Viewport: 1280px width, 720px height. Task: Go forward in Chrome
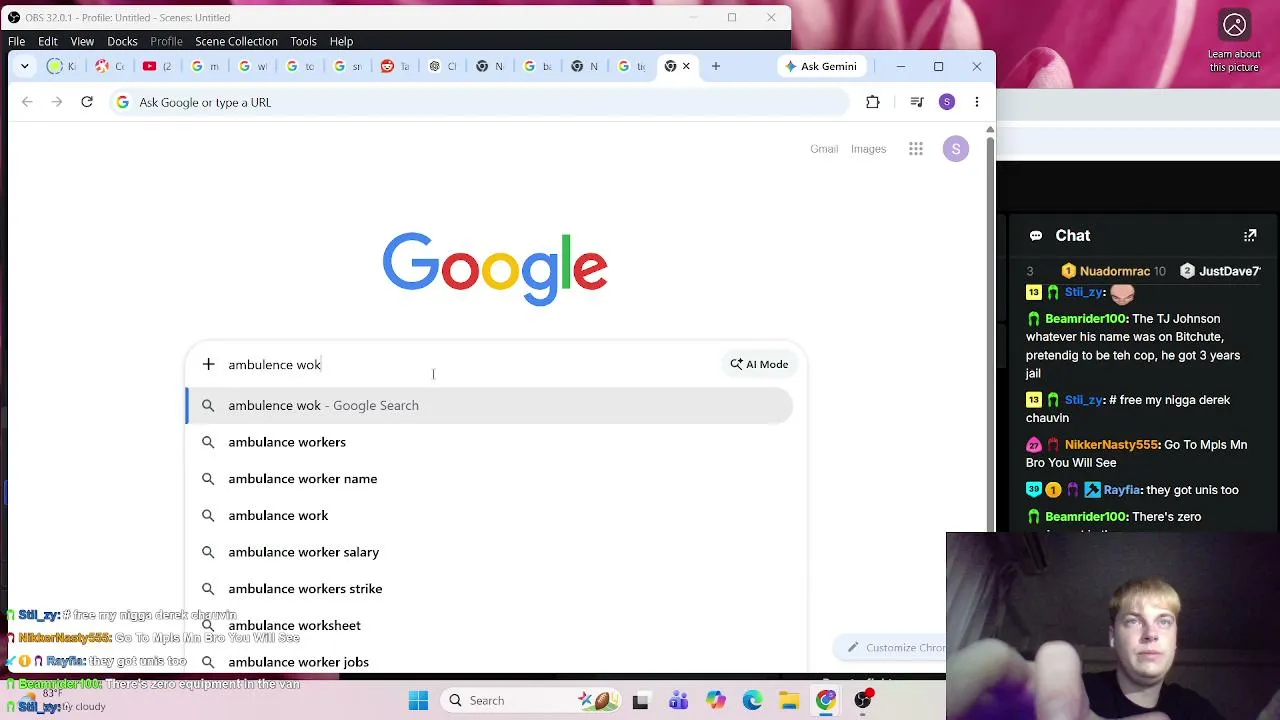(x=57, y=102)
